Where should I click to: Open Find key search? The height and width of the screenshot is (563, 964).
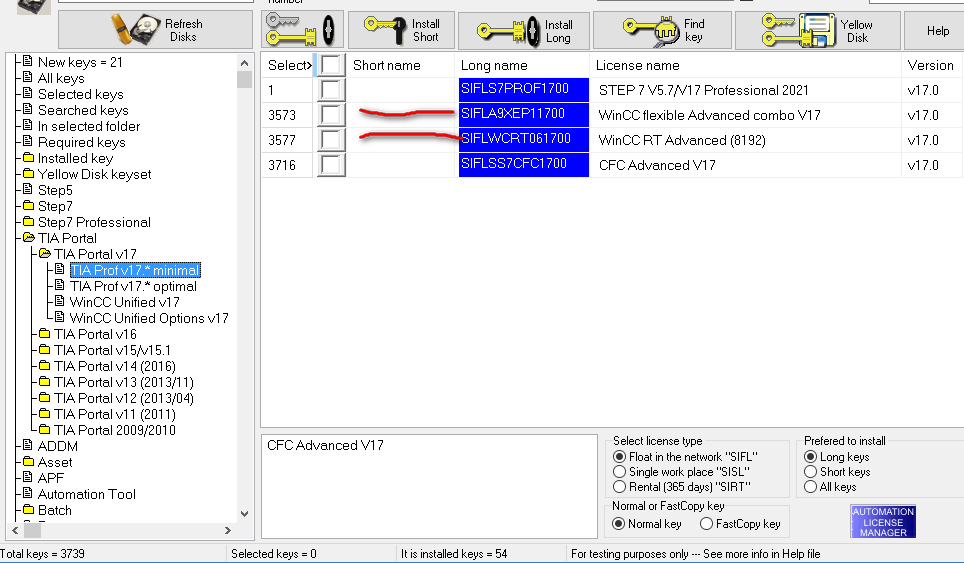662,30
